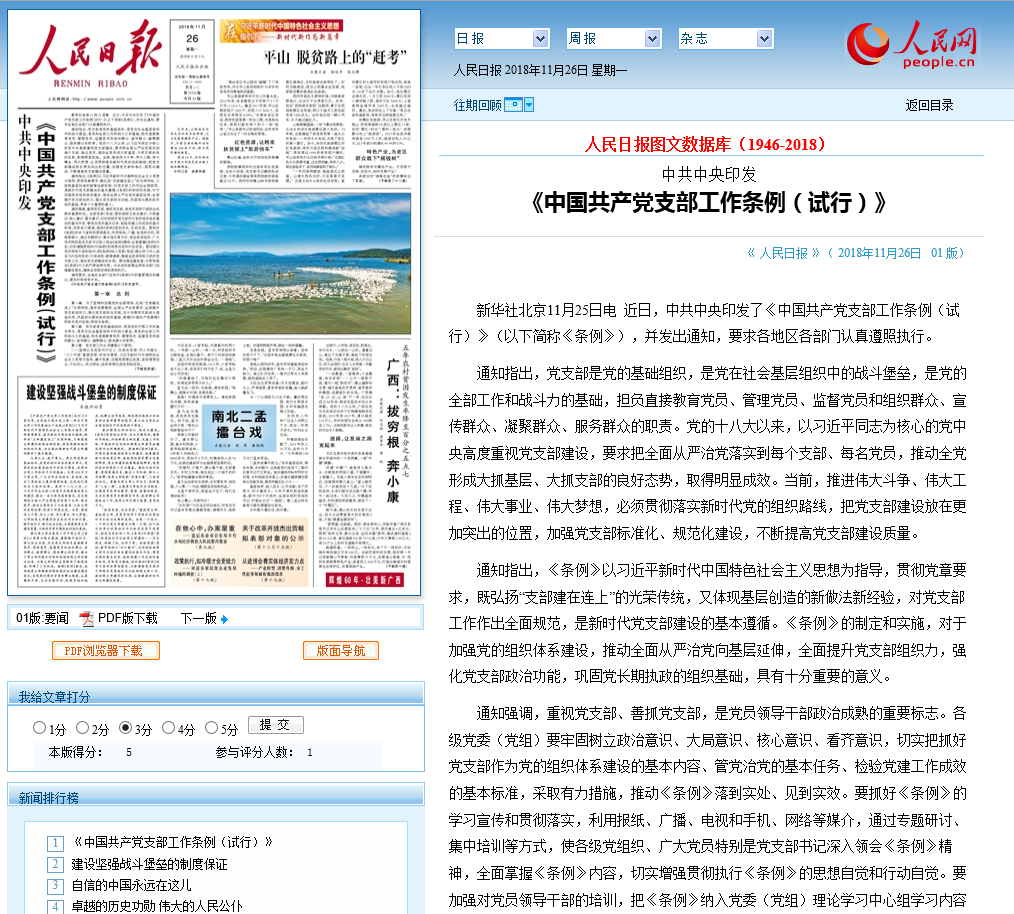1014x914 pixels.
Task: Select the 4分 radio button
Action: click(169, 728)
